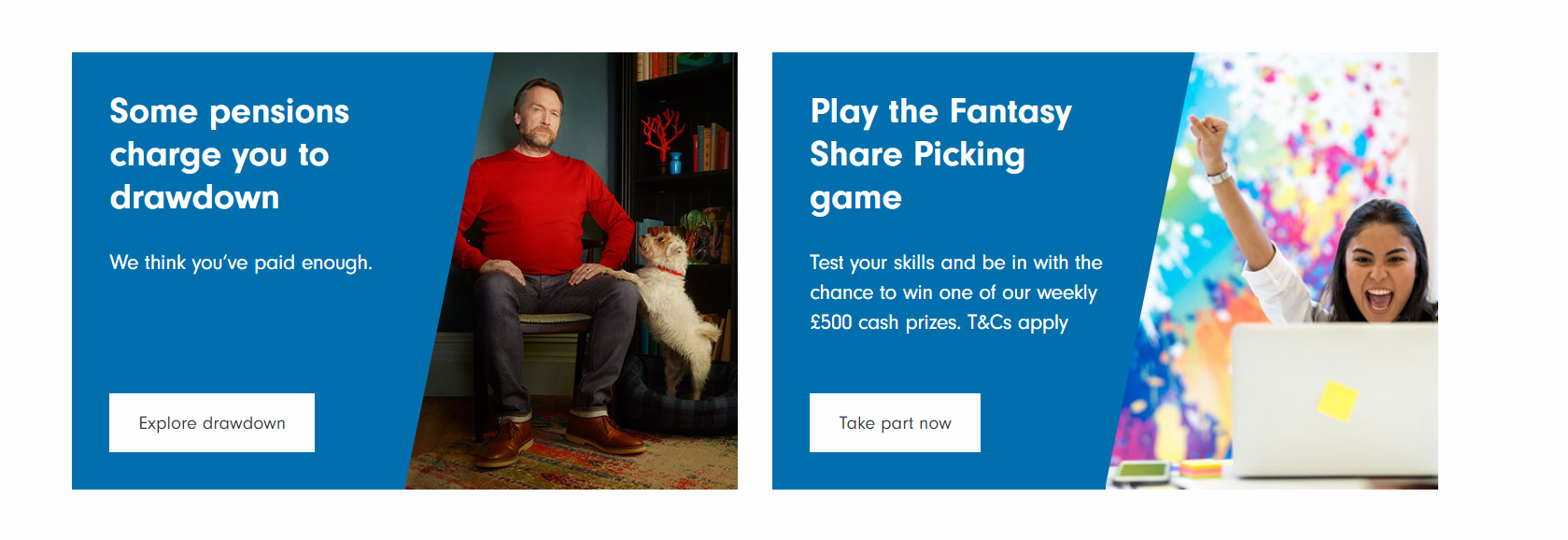Click the red coral ornament on the shelf
1568x540 pixels.
coord(661,135)
